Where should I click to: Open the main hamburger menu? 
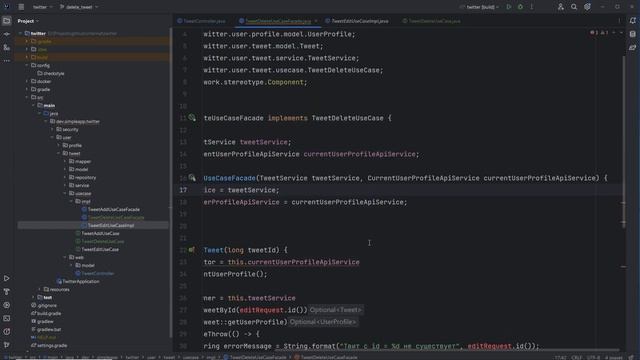21,7
